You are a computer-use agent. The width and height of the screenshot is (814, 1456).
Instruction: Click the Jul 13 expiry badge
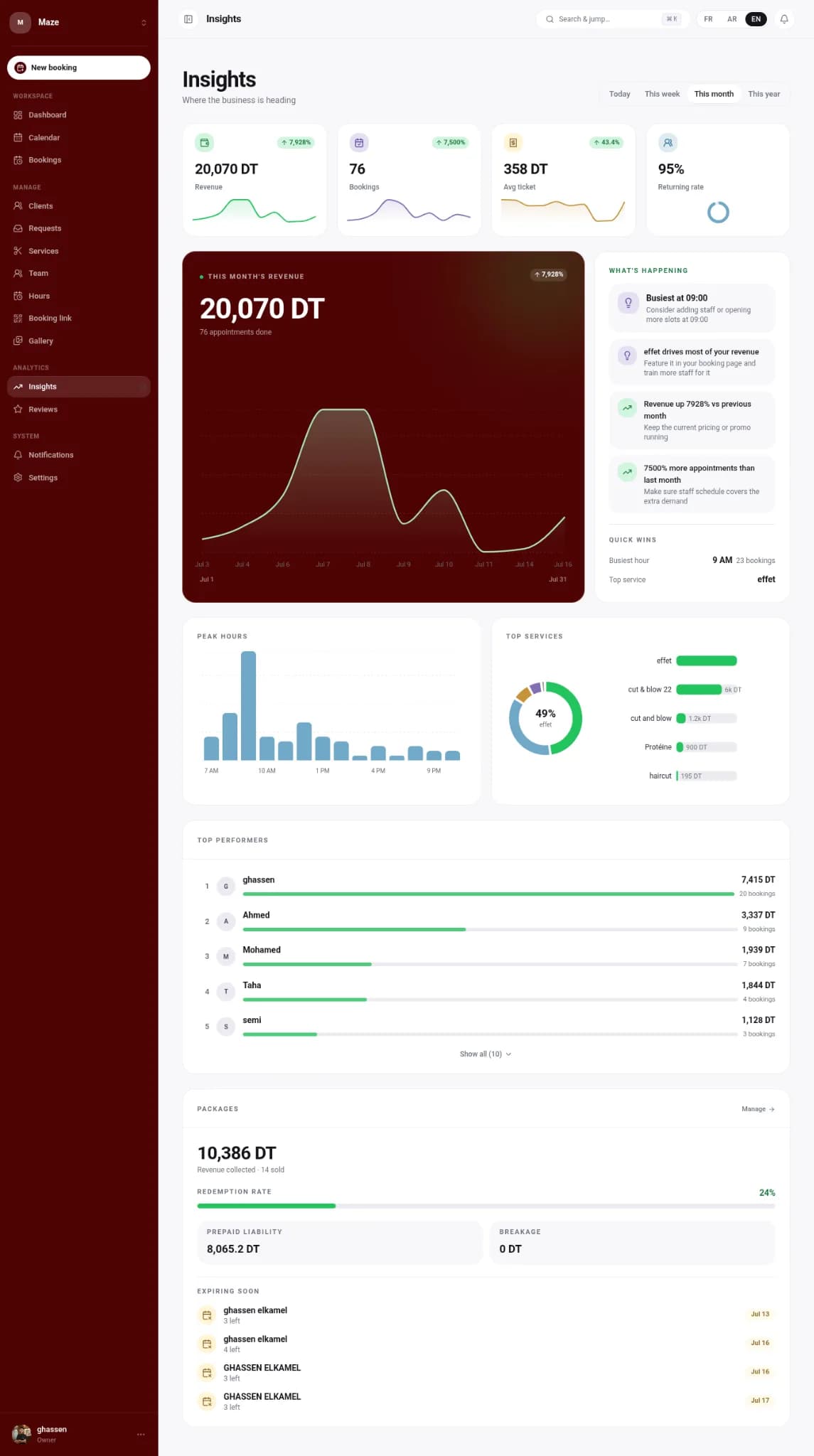[760, 1315]
